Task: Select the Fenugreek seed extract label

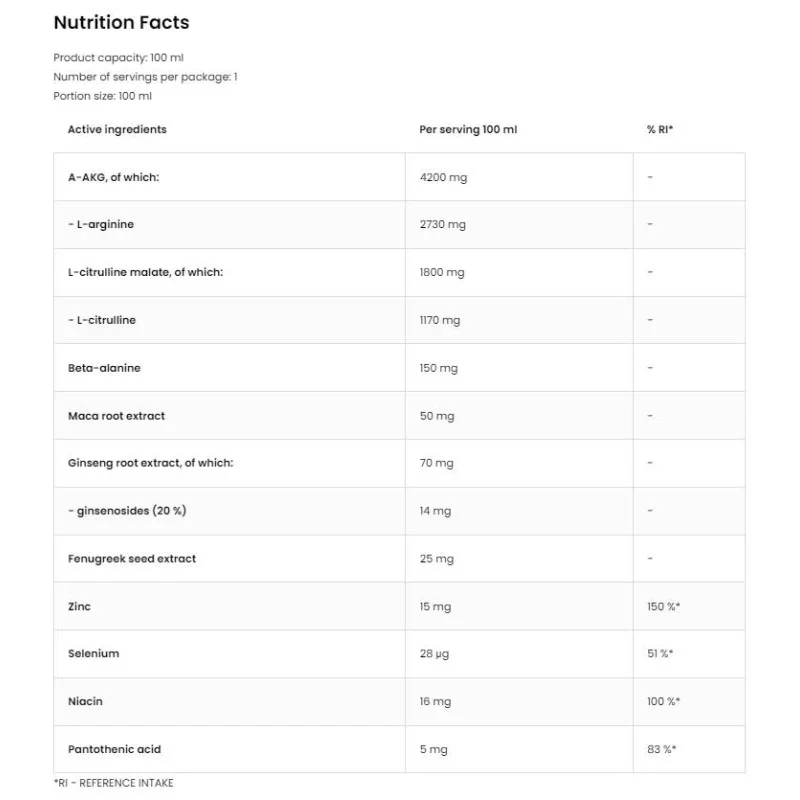Action: (132, 558)
